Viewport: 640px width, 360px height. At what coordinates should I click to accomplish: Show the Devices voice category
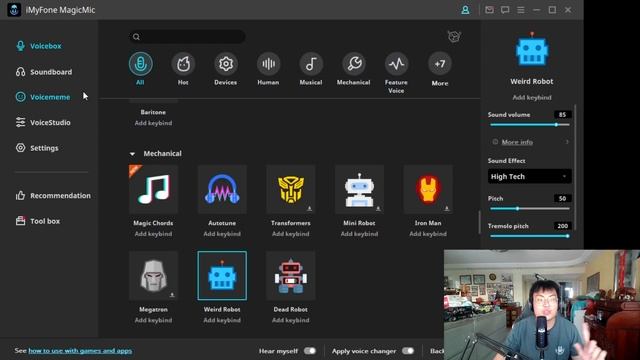click(226, 64)
